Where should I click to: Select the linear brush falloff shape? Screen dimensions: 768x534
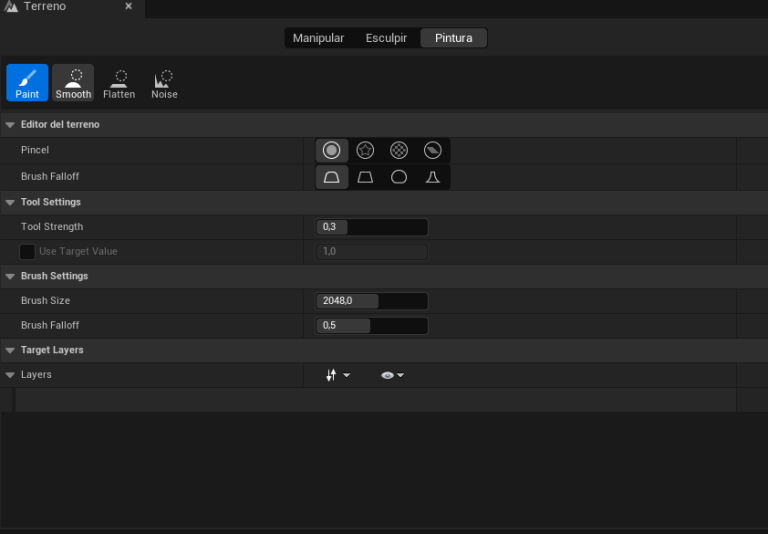[365, 177]
